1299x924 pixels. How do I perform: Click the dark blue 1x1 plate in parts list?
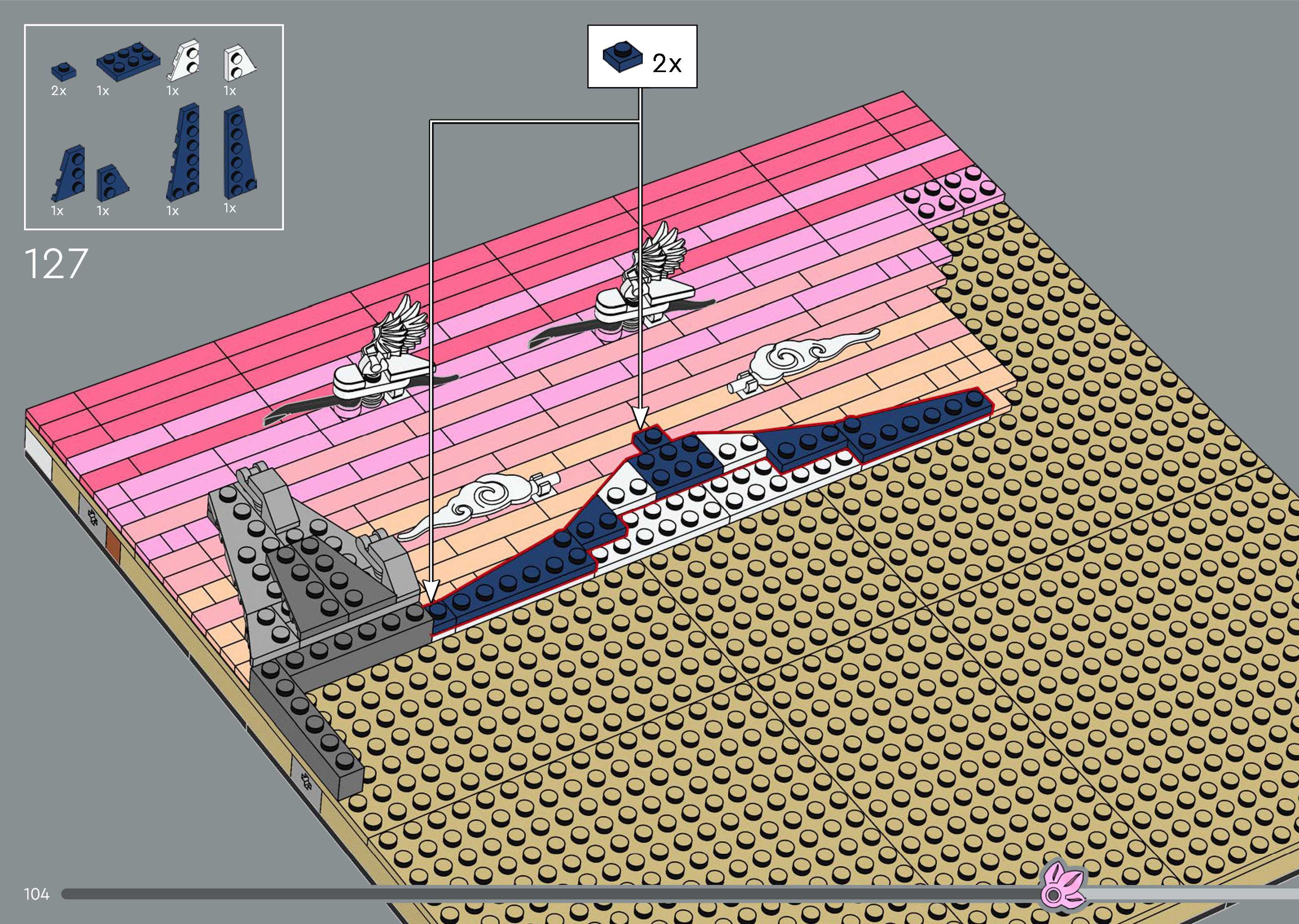coord(64,71)
